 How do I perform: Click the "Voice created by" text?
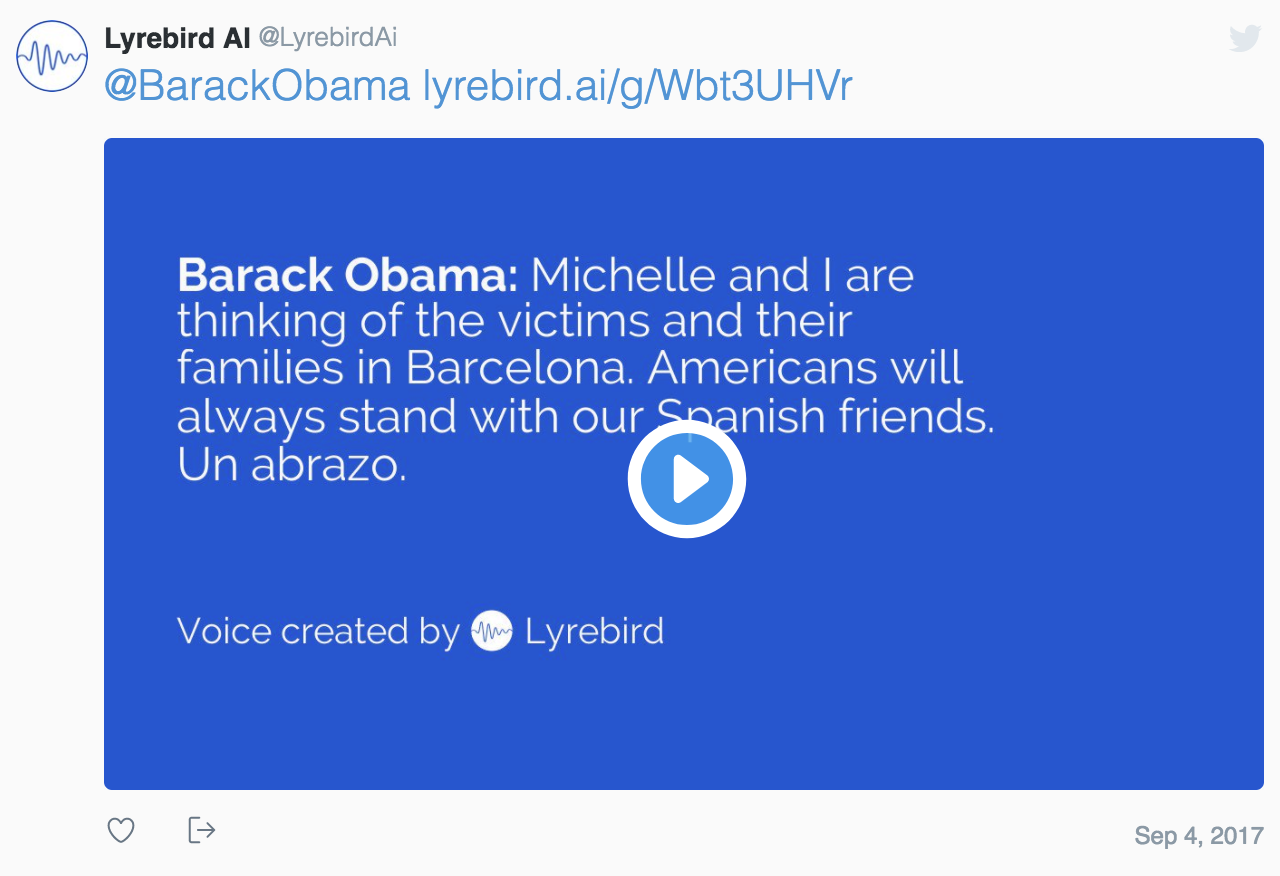(x=317, y=631)
